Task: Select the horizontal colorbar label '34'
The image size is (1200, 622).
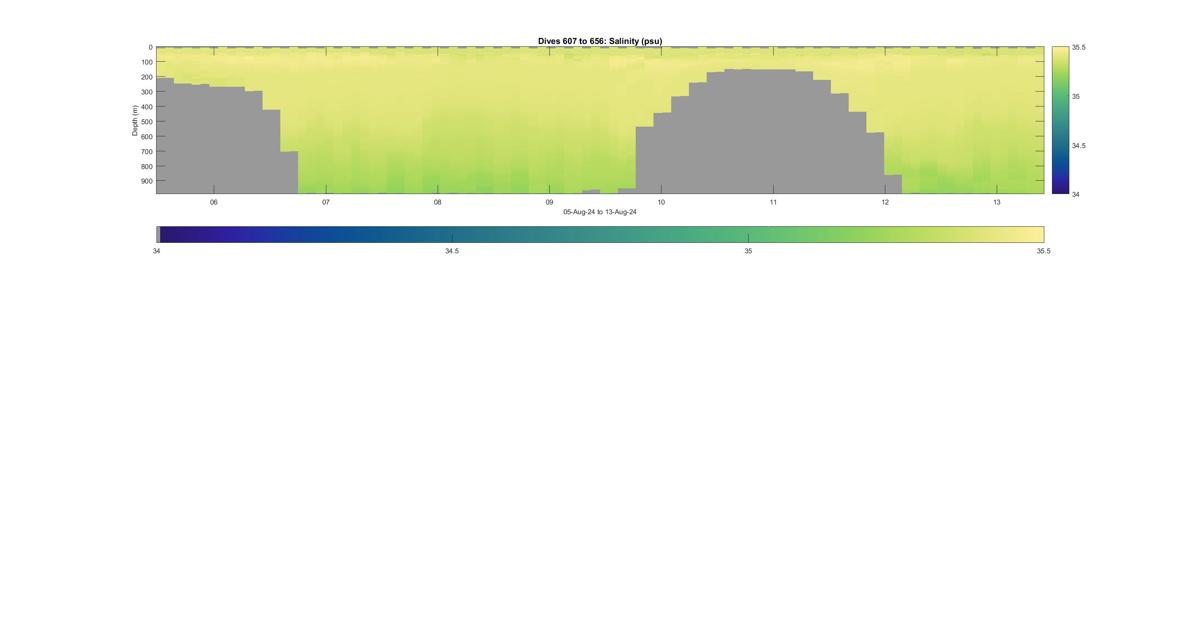Action: coord(156,251)
